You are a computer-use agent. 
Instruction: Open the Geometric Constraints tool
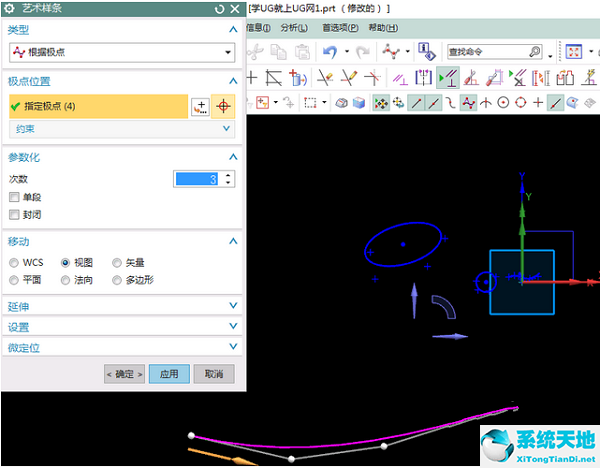[400, 78]
